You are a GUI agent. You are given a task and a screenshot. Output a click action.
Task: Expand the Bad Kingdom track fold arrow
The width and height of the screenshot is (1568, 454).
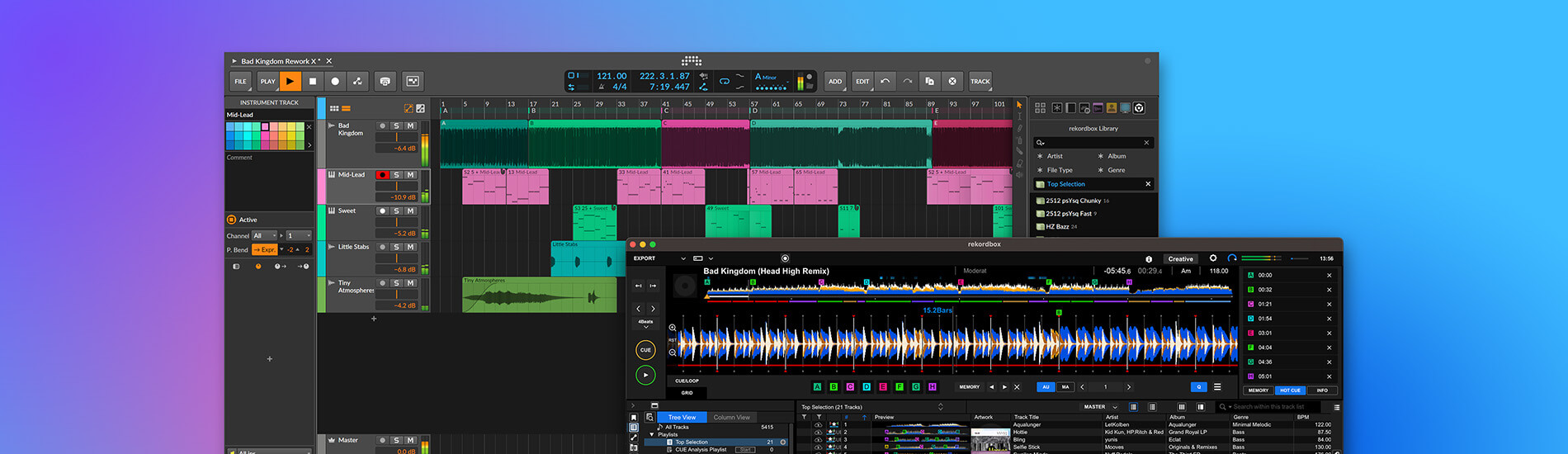pos(332,126)
